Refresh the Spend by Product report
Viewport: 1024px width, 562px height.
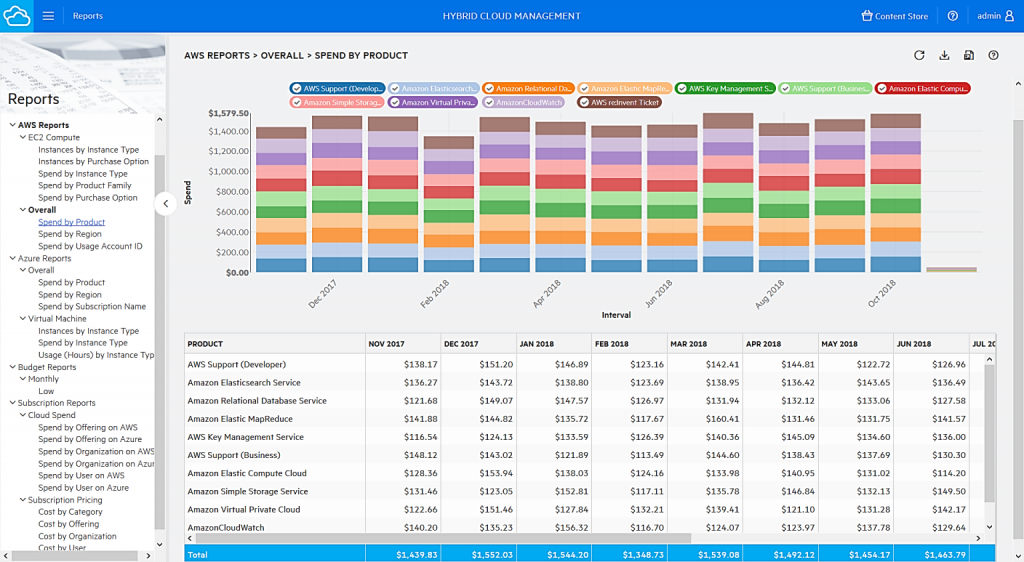pyautogui.click(x=920, y=56)
